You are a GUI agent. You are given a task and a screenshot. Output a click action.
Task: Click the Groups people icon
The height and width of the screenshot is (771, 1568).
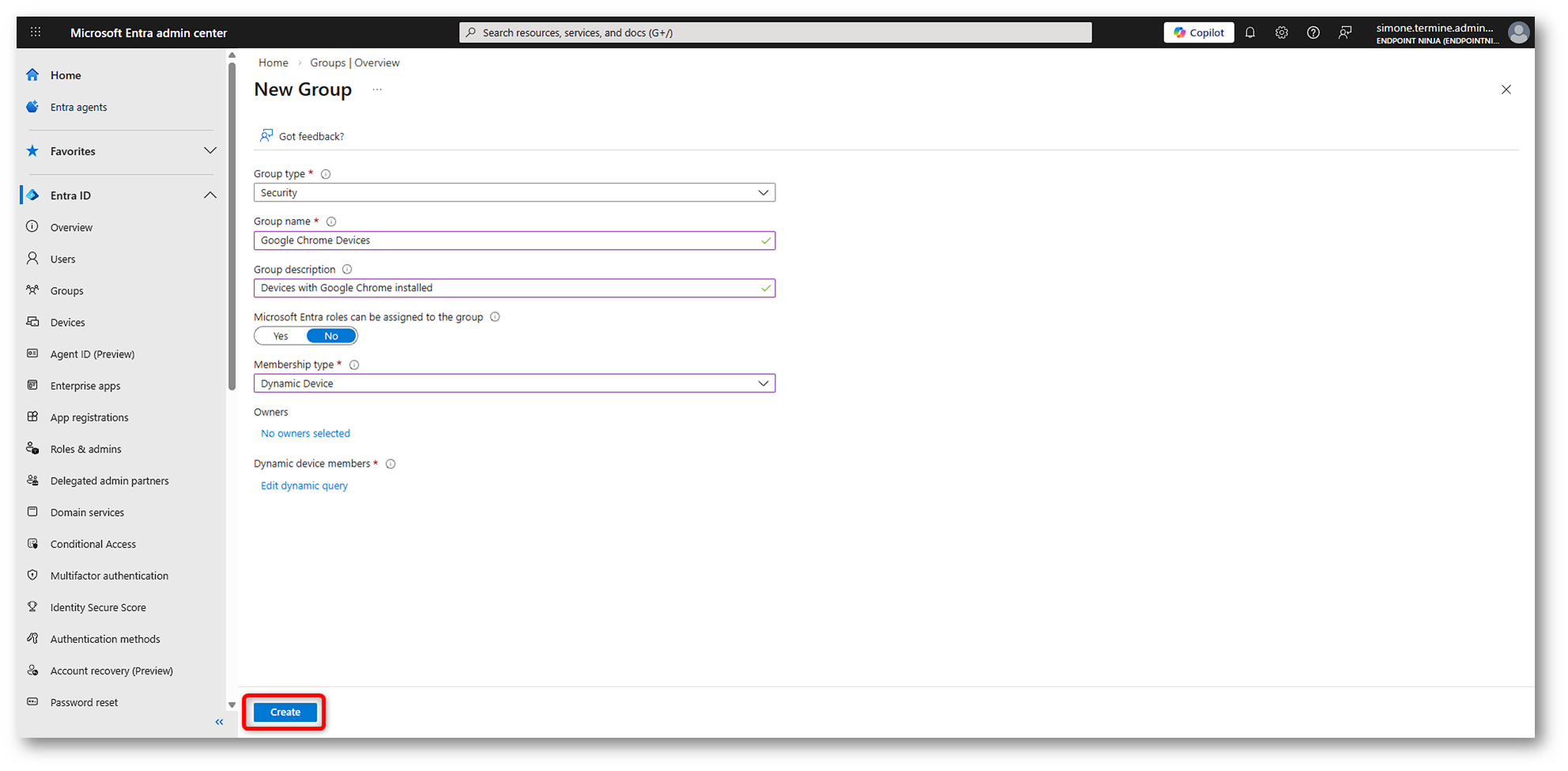click(32, 290)
